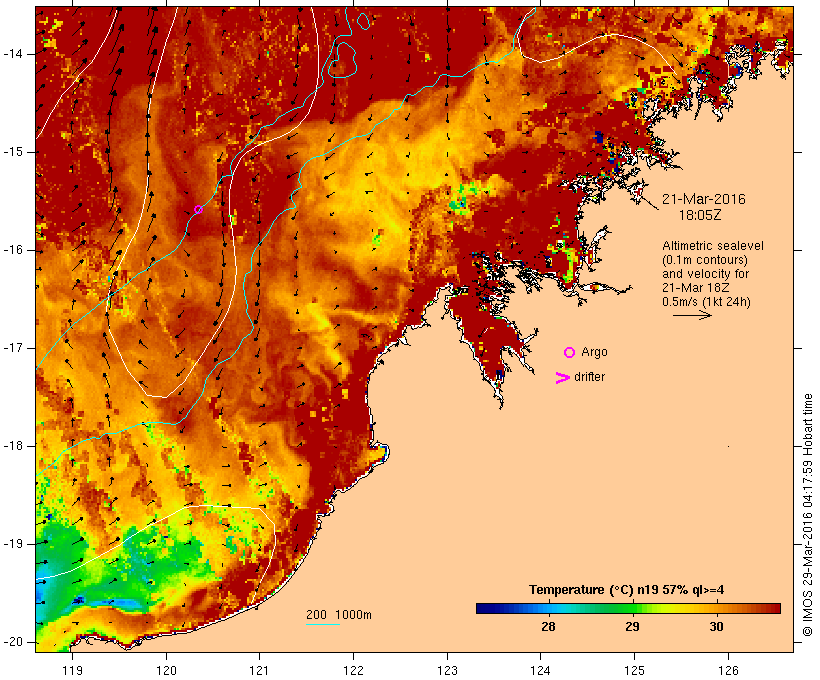Click the drifter legend arrowhead symbol
Viewport: 820px width, 680px height.
pos(562,378)
